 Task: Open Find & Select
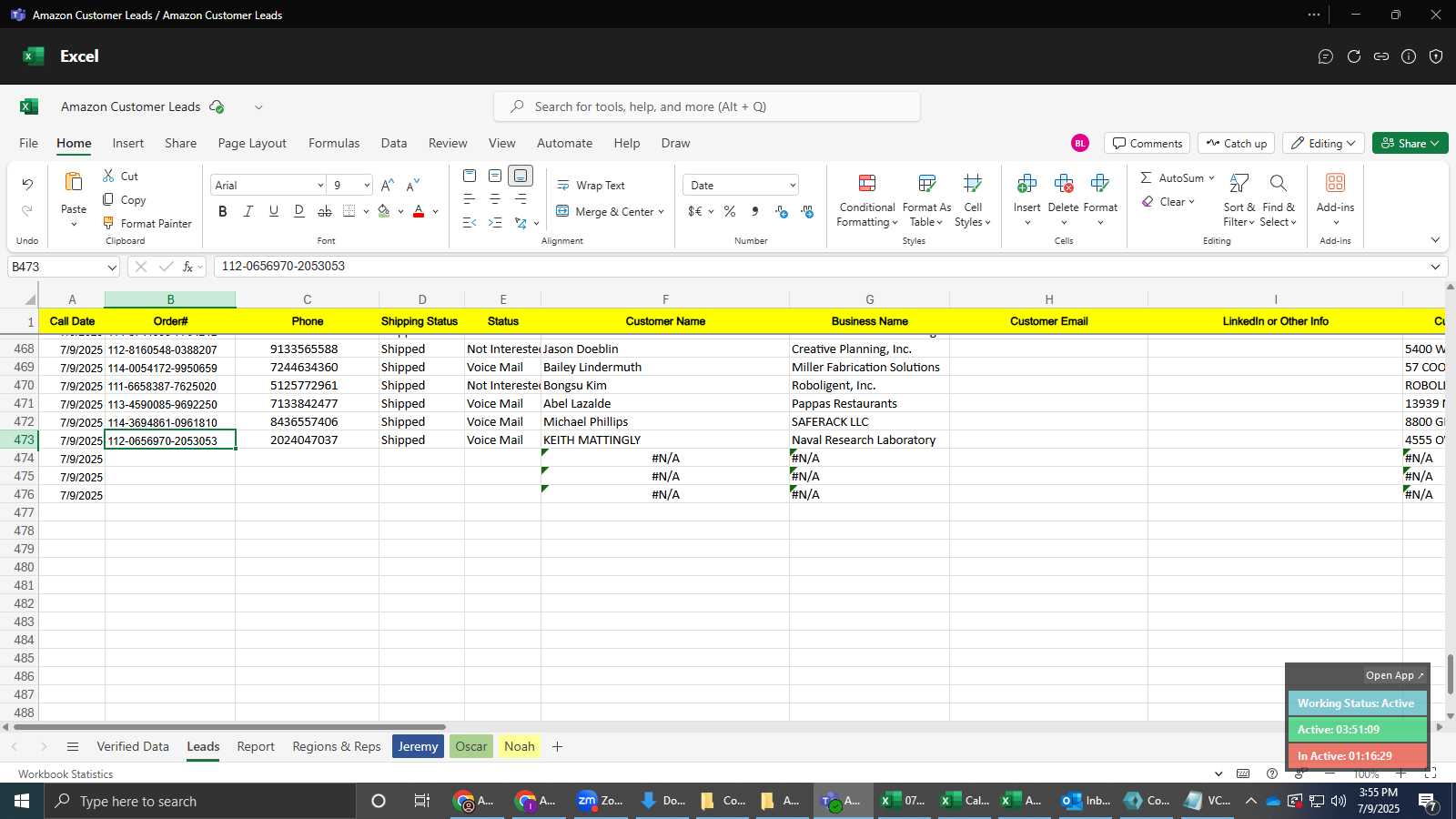click(1279, 200)
